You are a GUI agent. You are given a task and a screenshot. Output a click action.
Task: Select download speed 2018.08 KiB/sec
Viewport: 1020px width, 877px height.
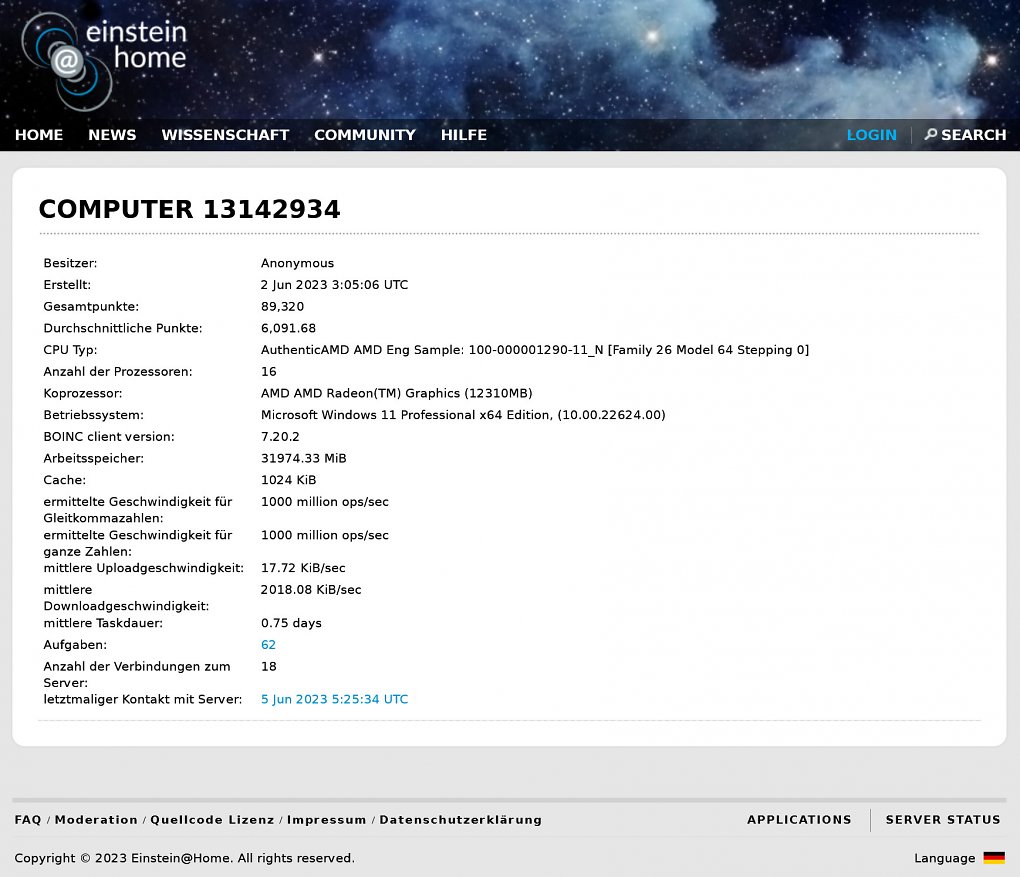[311, 590]
